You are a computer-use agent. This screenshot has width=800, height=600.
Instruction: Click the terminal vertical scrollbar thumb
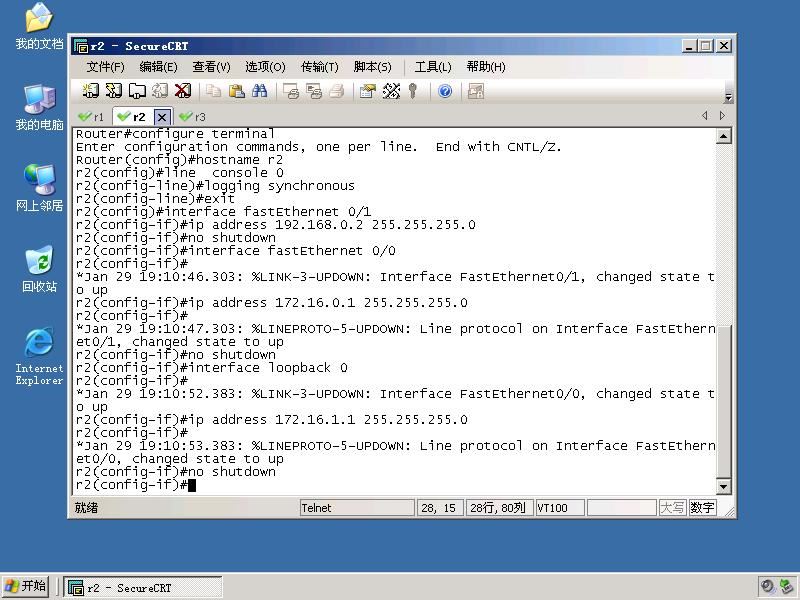coord(723,401)
